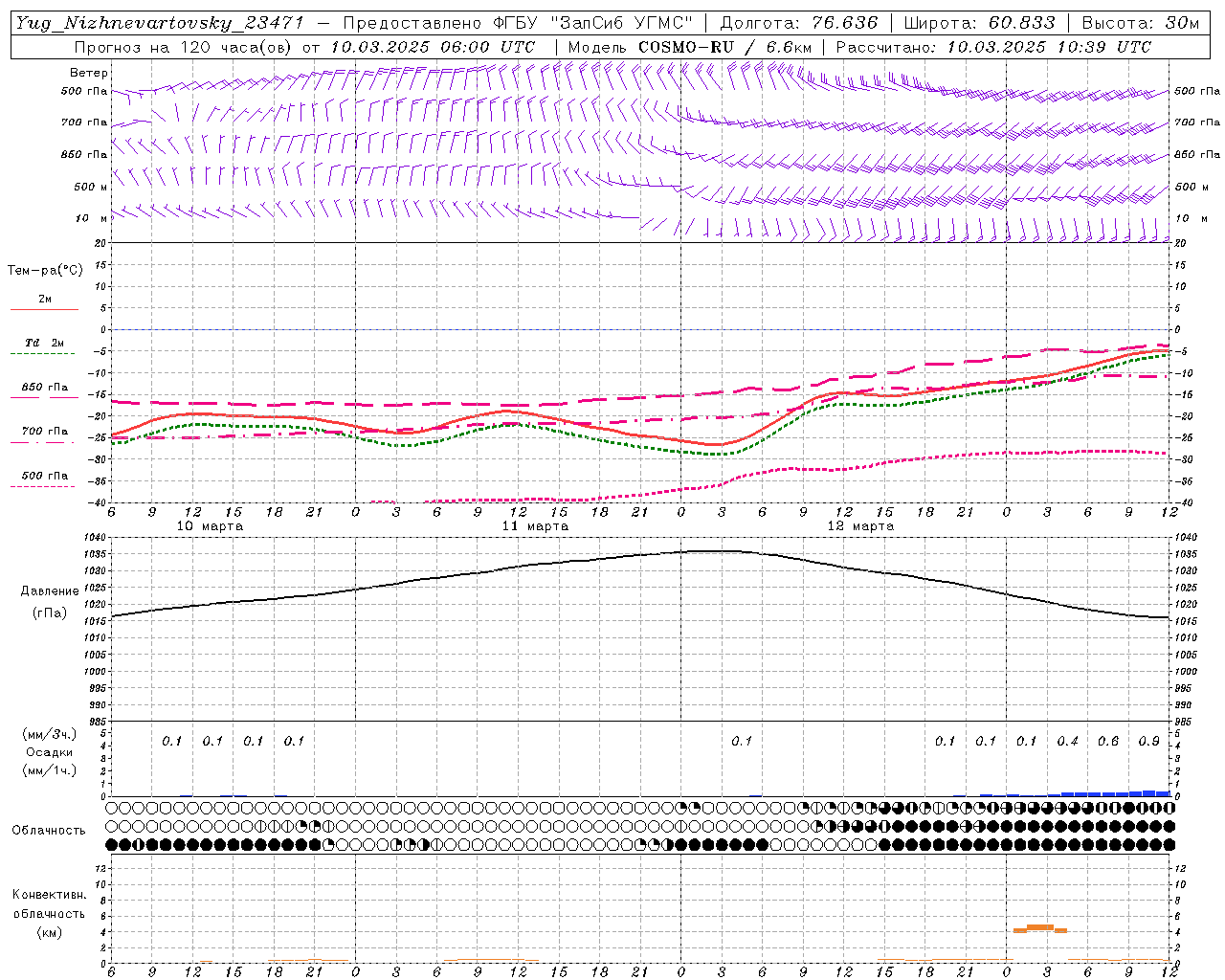Image resolution: width=1225 pixels, height=980 pixels.
Task: Select the "Прогноз на 120 часа(ов)" forecast text
Action: 185,47
